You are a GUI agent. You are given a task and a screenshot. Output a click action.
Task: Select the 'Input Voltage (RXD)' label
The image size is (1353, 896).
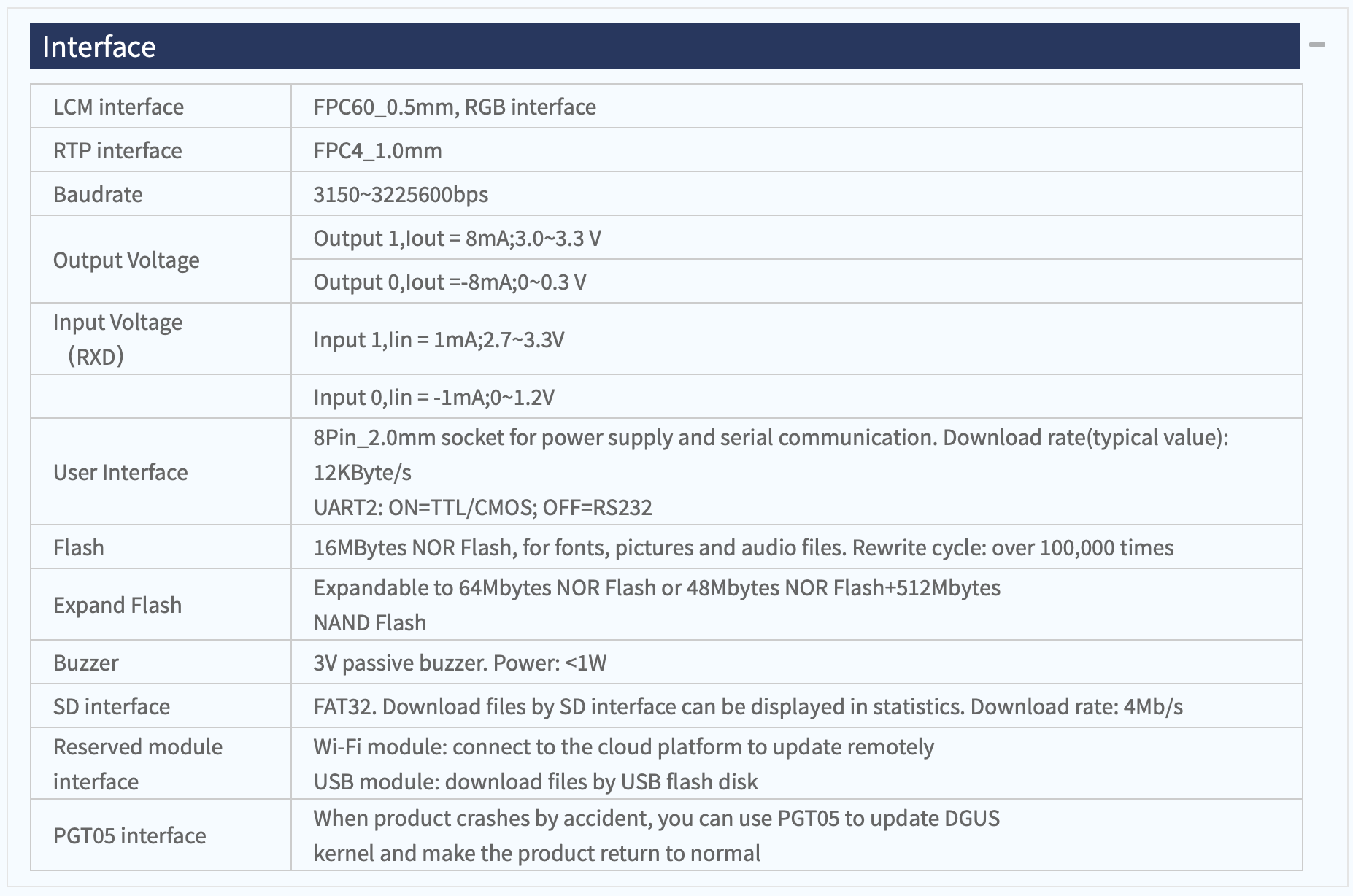pos(117,339)
